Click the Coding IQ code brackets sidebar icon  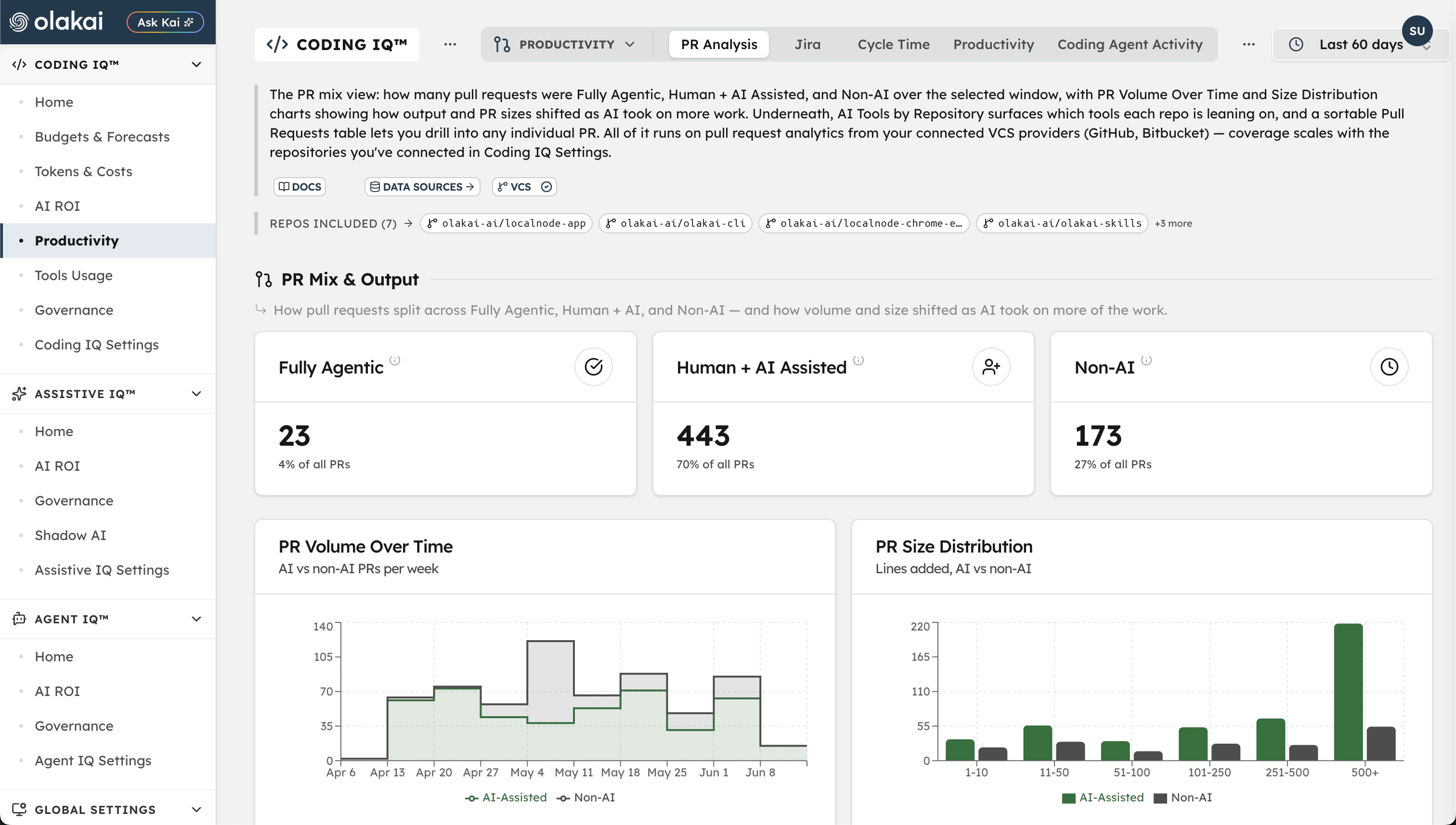[x=19, y=64]
